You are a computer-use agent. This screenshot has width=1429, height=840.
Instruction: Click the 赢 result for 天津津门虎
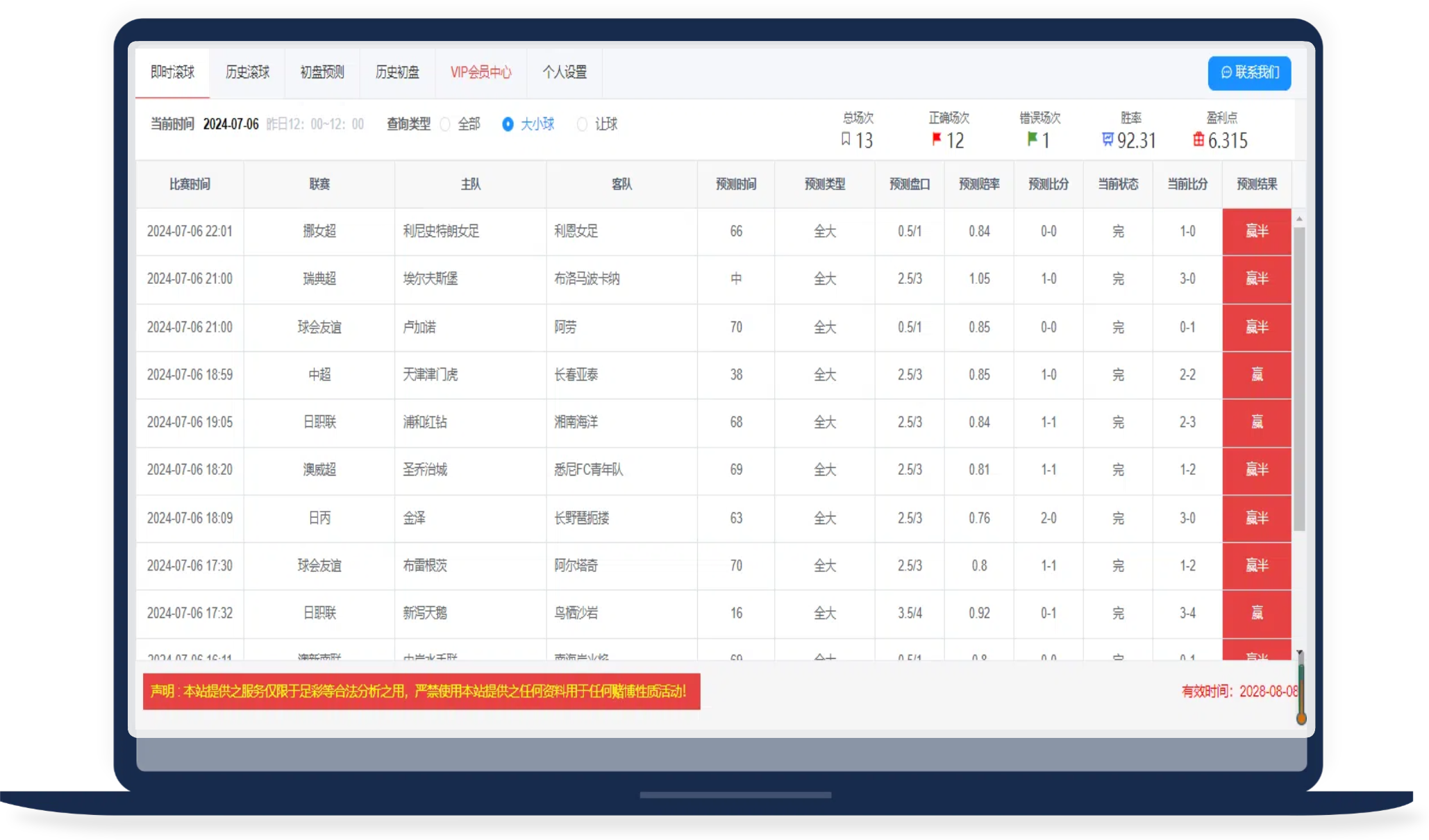point(1257,375)
